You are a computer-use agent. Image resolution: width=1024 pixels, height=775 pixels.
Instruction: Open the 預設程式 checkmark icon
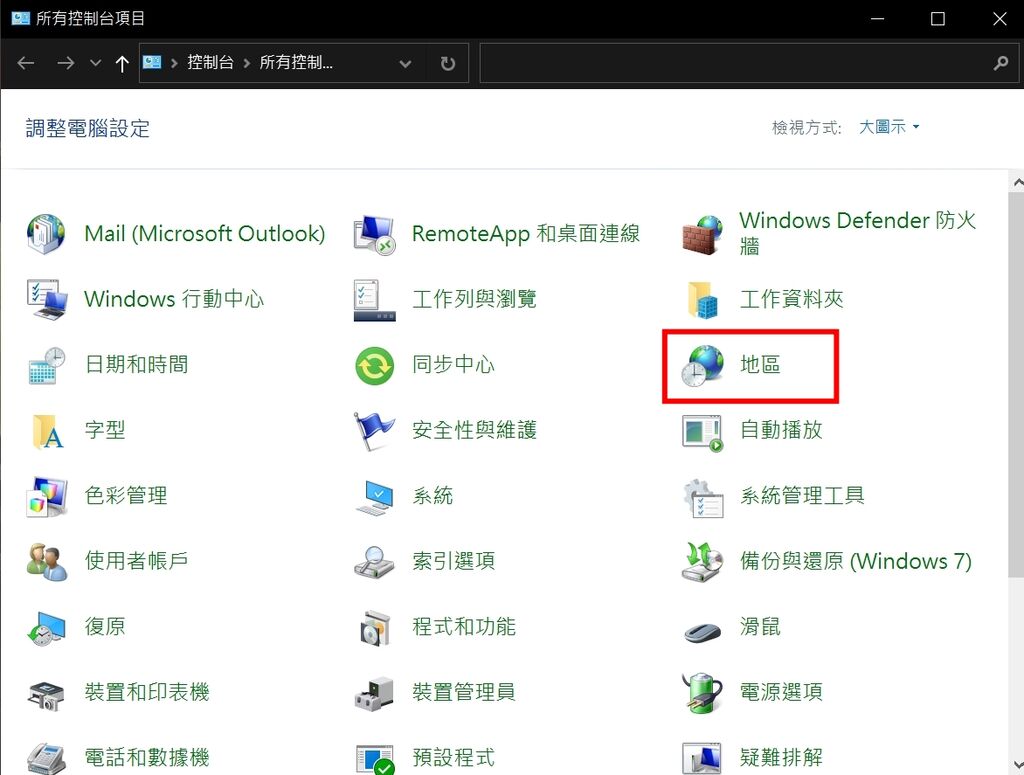(x=375, y=759)
